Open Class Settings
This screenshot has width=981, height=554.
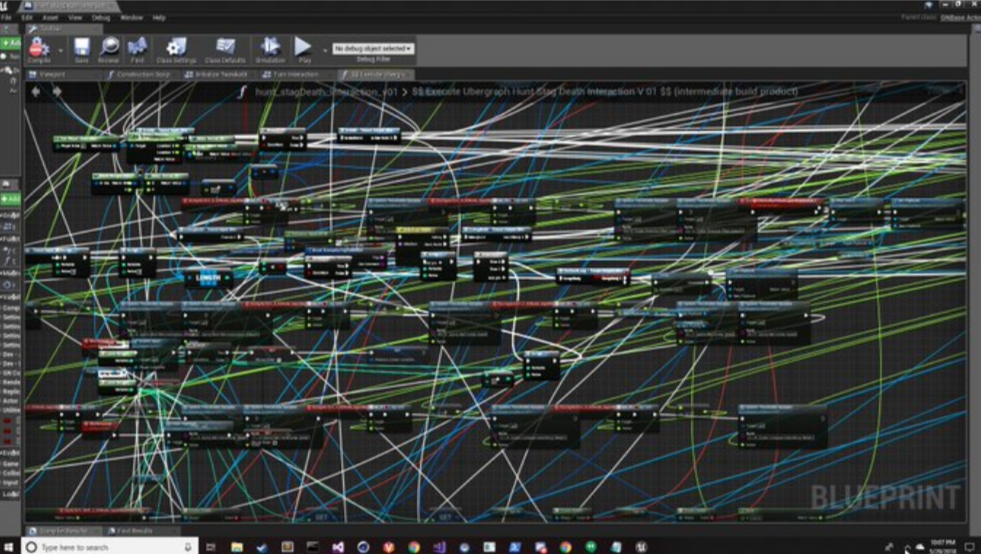click(x=177, y=49)
